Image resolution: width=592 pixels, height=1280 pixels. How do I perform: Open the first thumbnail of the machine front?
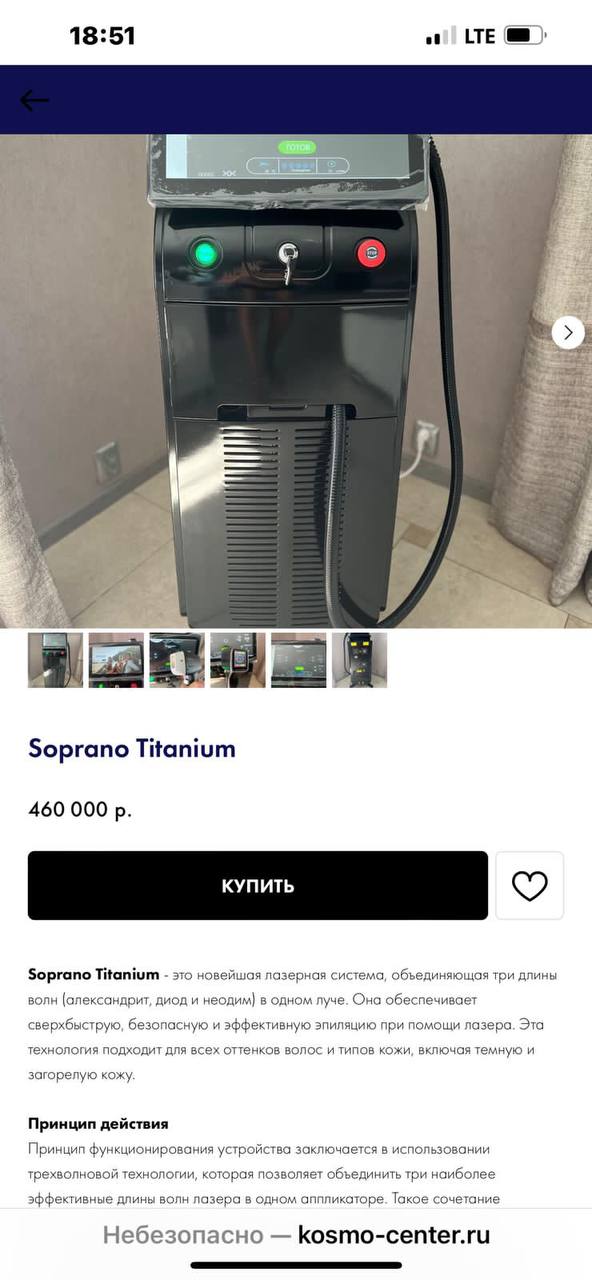[x=55, y=660]
